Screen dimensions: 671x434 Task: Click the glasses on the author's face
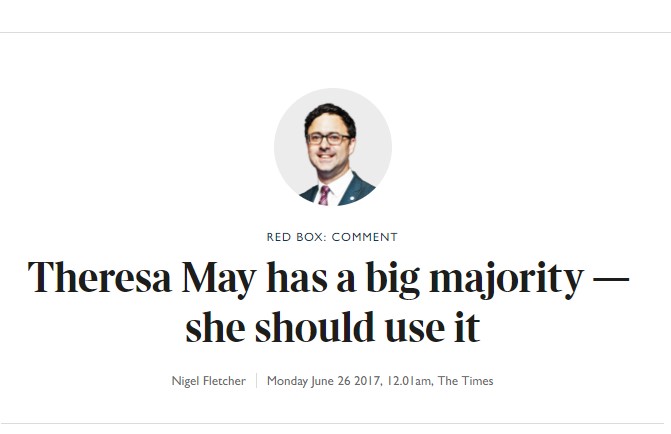[329, 137]
